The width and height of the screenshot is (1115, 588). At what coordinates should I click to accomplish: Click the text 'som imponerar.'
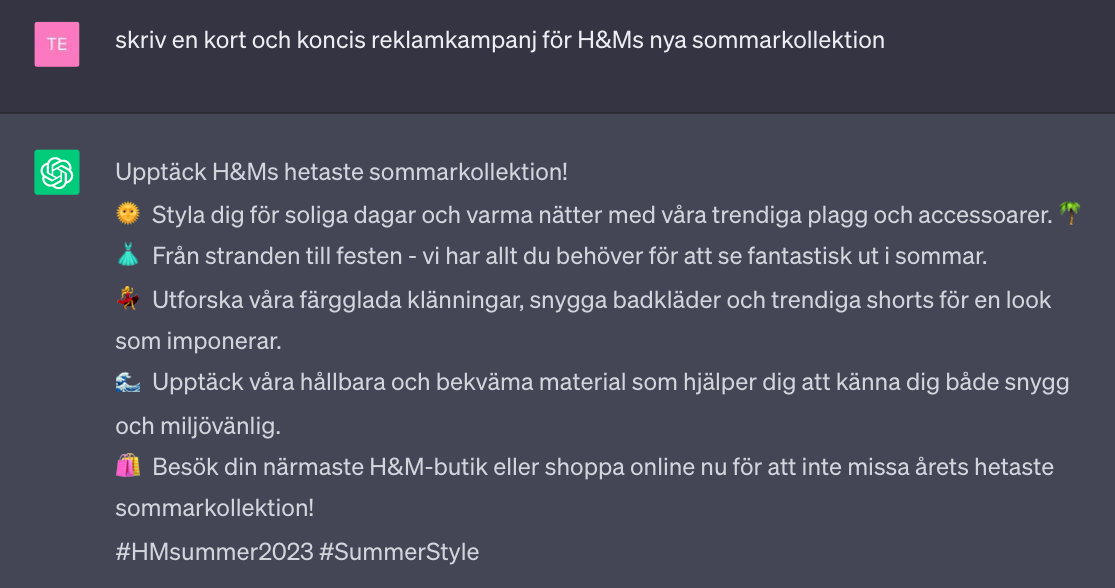[198, 341]
